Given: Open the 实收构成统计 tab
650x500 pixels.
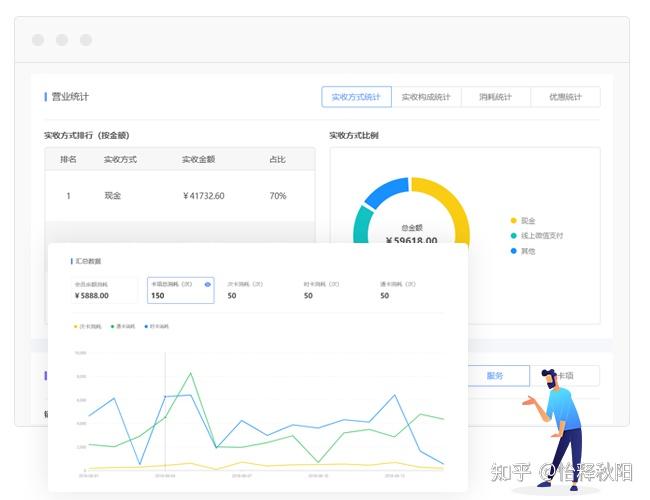Looking at the screenshot, I should (426, 97).
